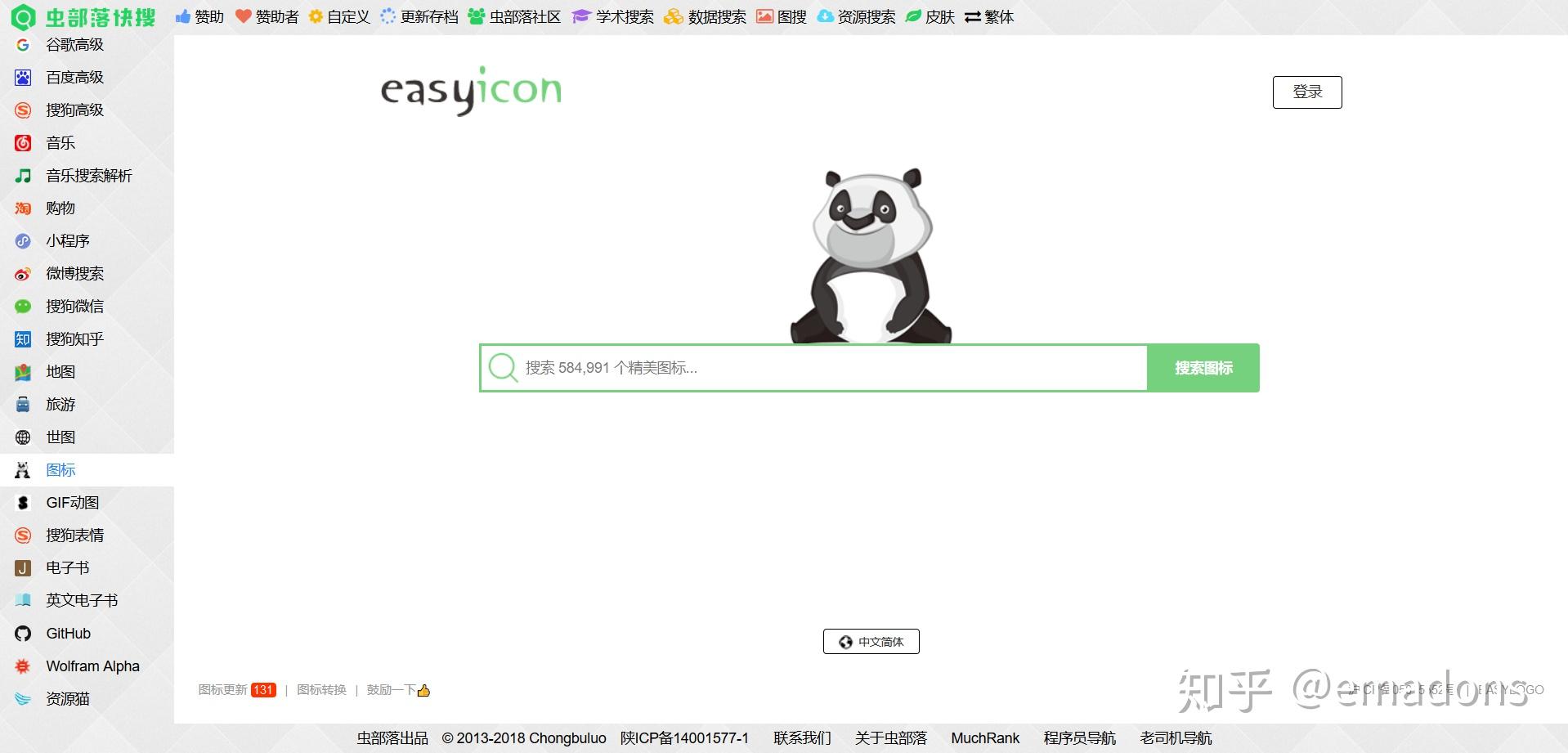Click the travel icon beside 旅游
This screenshot has height=753, width=1568.
(x=23, y=405)
